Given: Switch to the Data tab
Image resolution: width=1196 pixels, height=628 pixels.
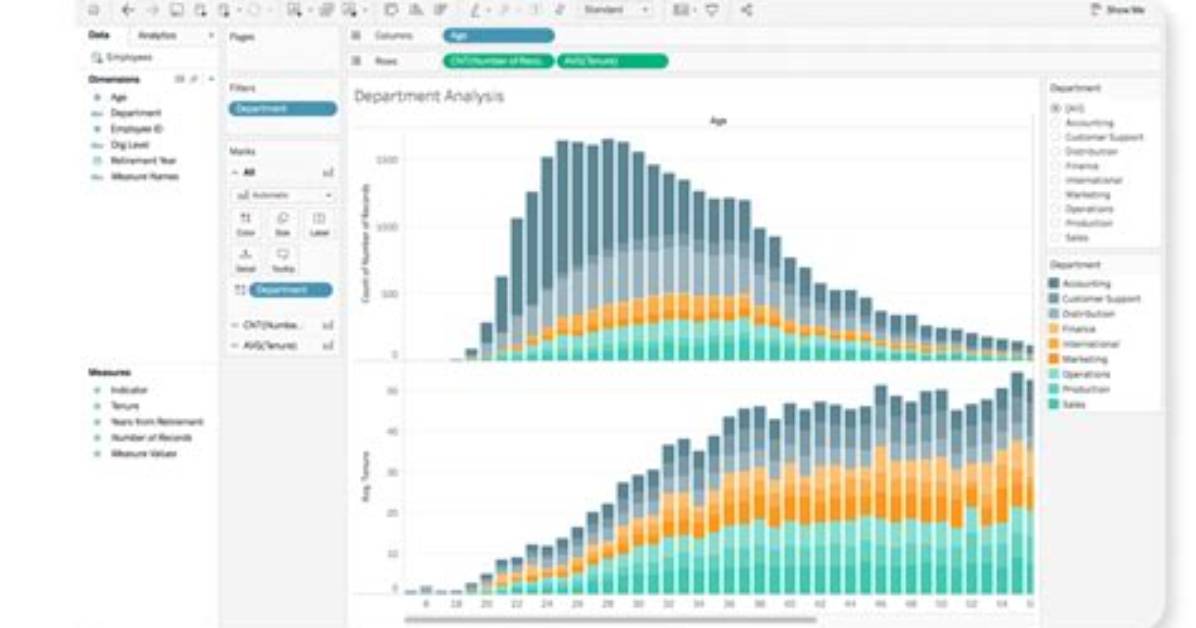Looking at the screenshot, I should (x=98, y=35).
